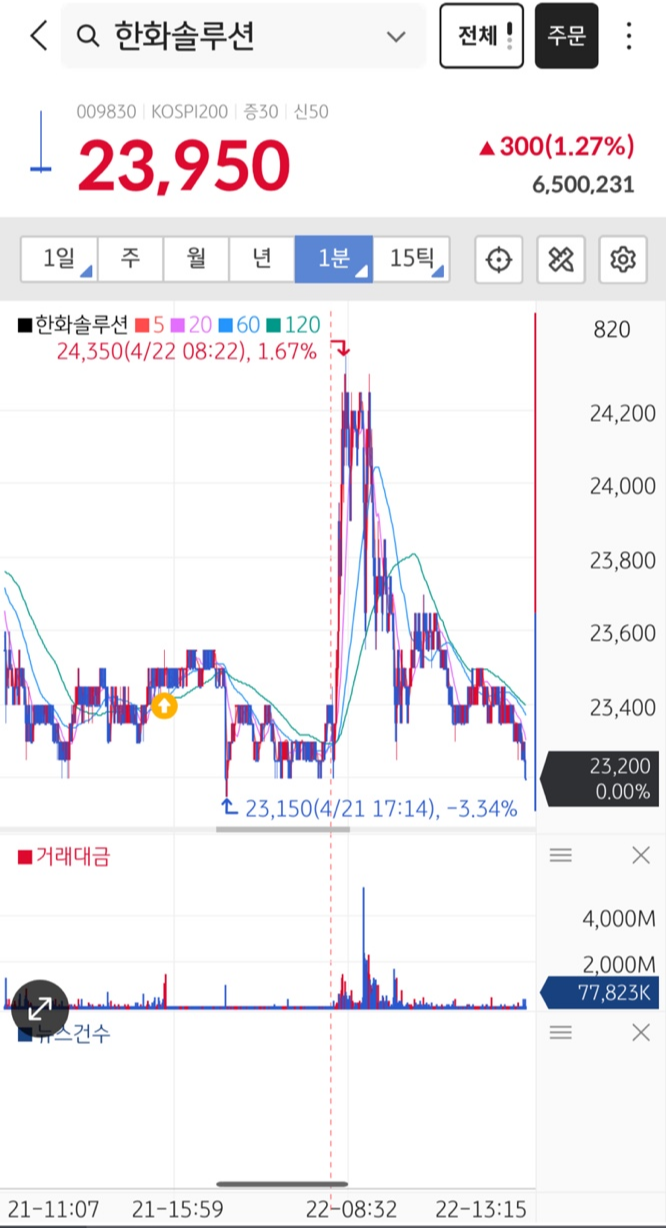The width and height of the screenshot is (666, 1228).
Task: Tap the 5 moving-average legend
Action: pyautogui.click(x=149, y=324)
